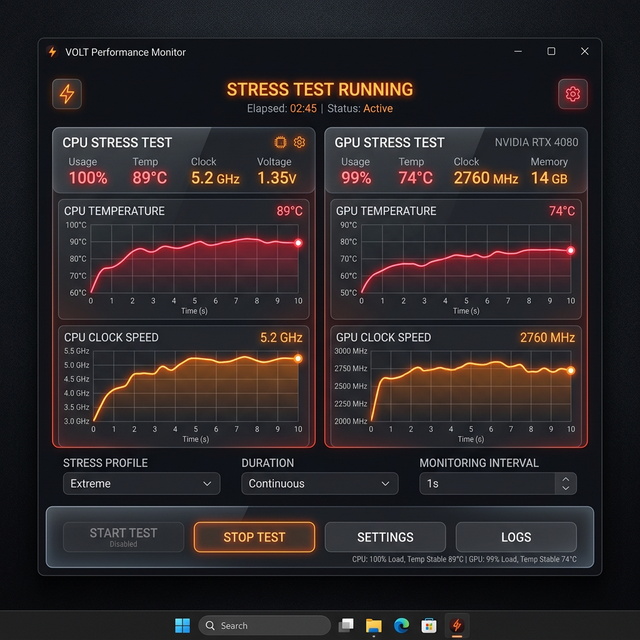This screenshot has height=640, width=640.
Task: Open Windows Start menu
Action: pos(182,625)
